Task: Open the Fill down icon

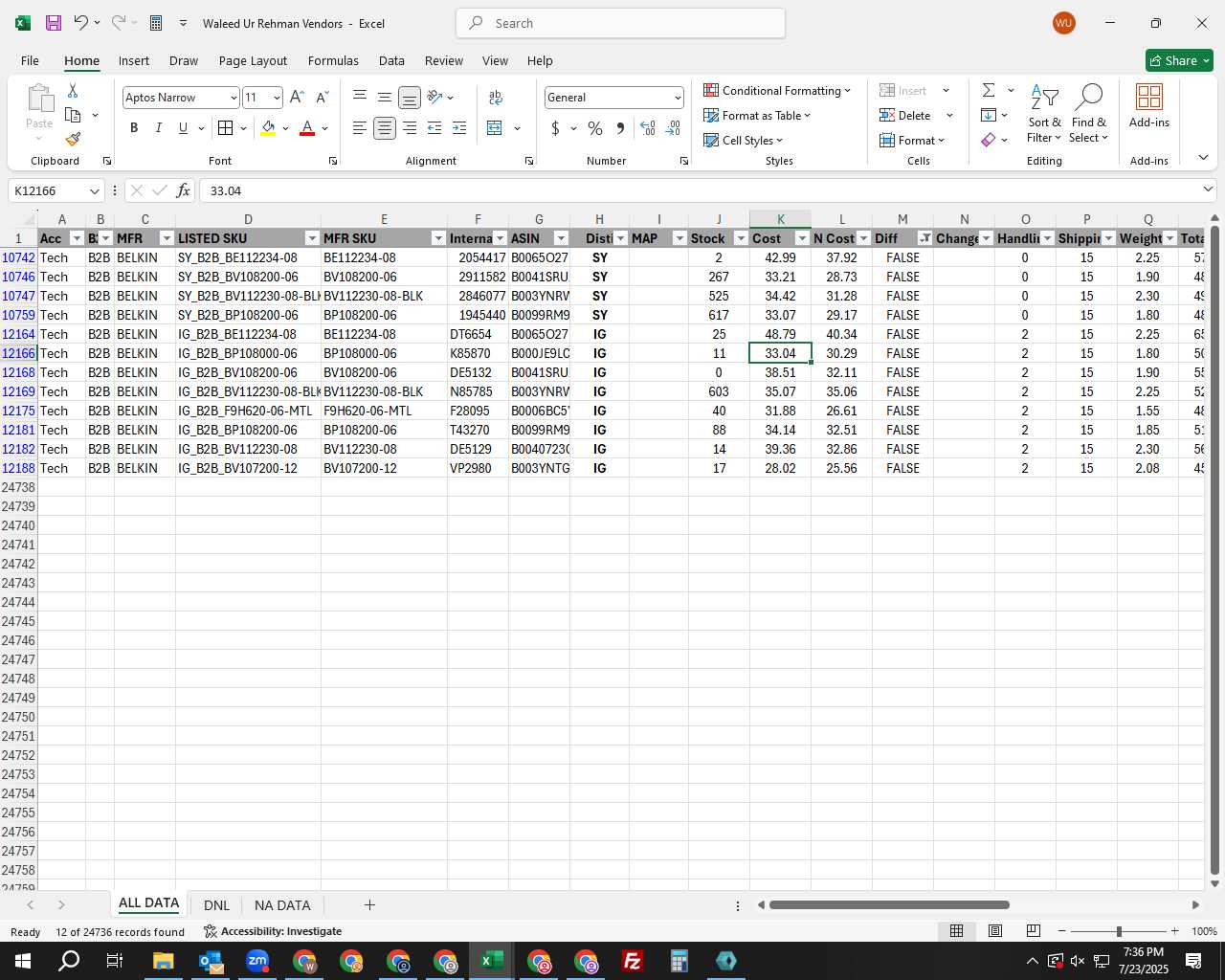Action: click(x=989, y=115)
